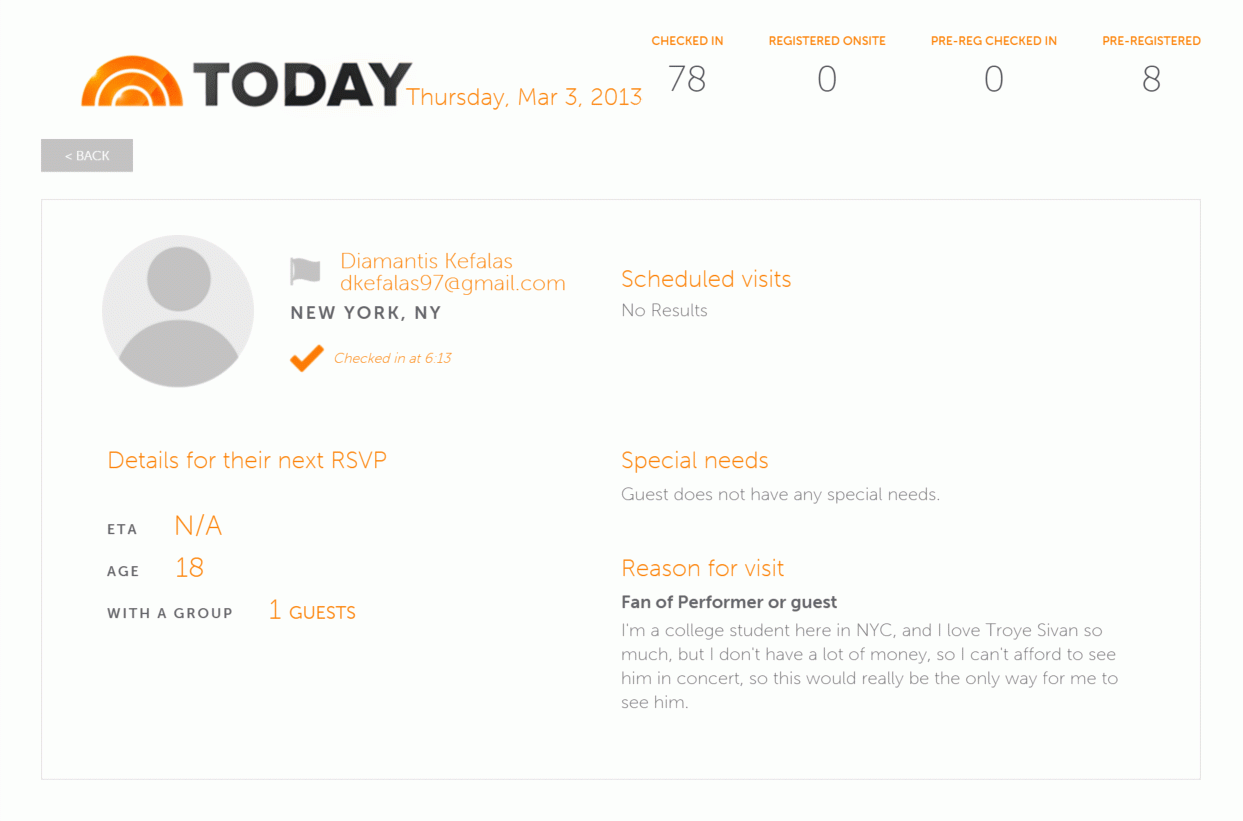The height and width of the screenshot is (821, 1243).
Task: Select the PRE-REGISTERED counter
Action: click(1151, 66)
